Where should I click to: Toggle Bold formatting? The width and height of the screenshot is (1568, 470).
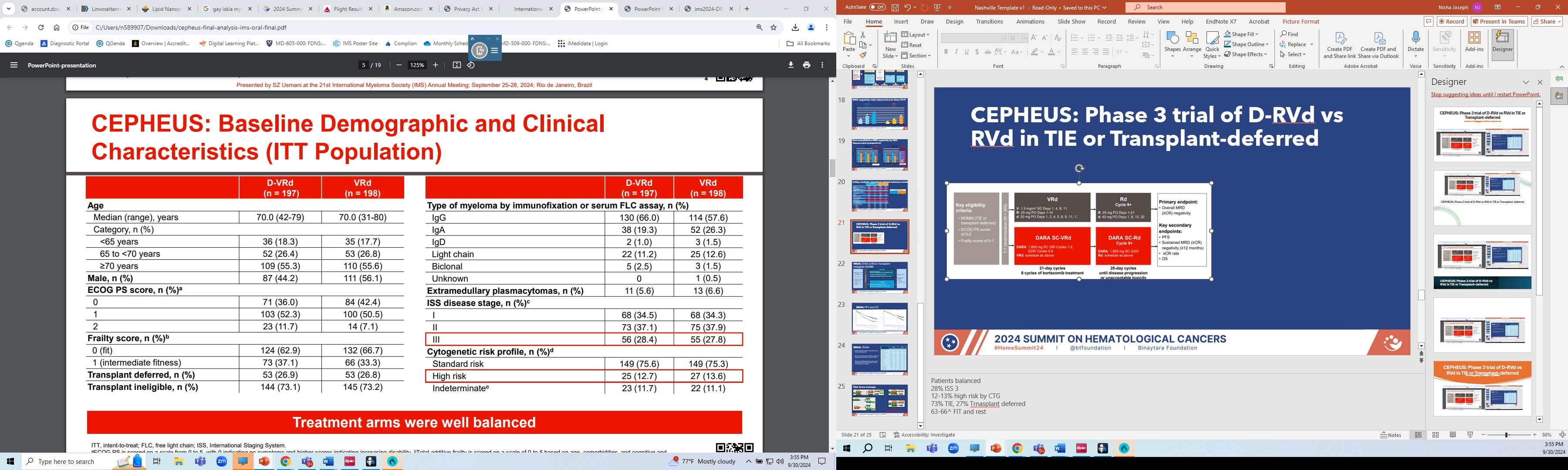click(946, 52)
